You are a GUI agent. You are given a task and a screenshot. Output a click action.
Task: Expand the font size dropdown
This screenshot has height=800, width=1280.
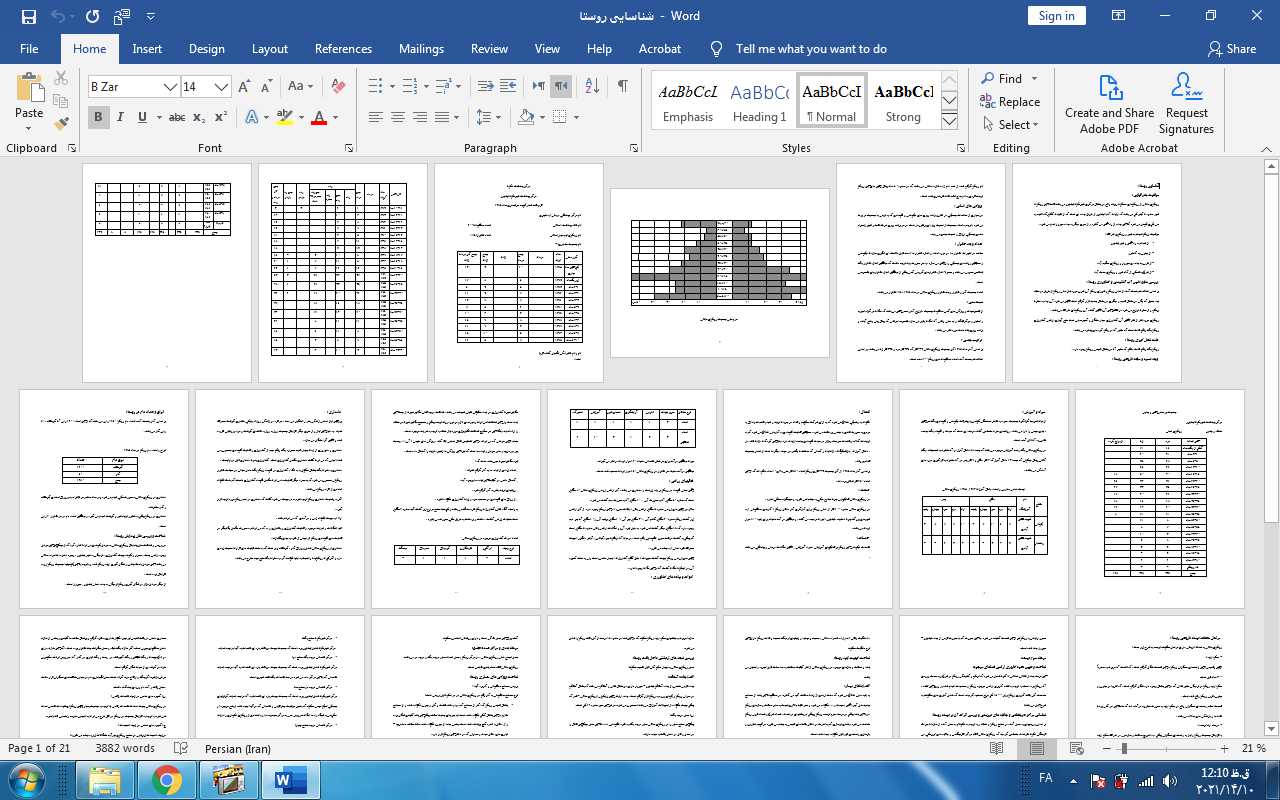point(222,87)
